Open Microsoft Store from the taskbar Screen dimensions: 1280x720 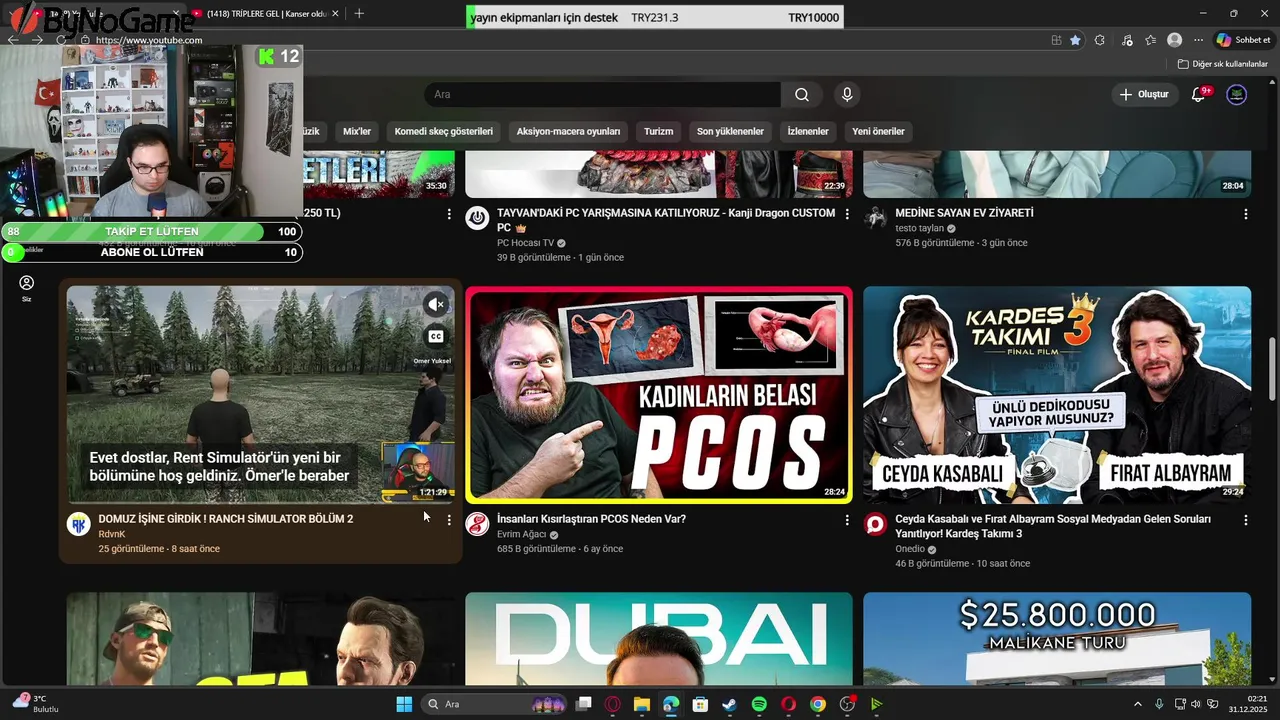click(x=700, y=704)
